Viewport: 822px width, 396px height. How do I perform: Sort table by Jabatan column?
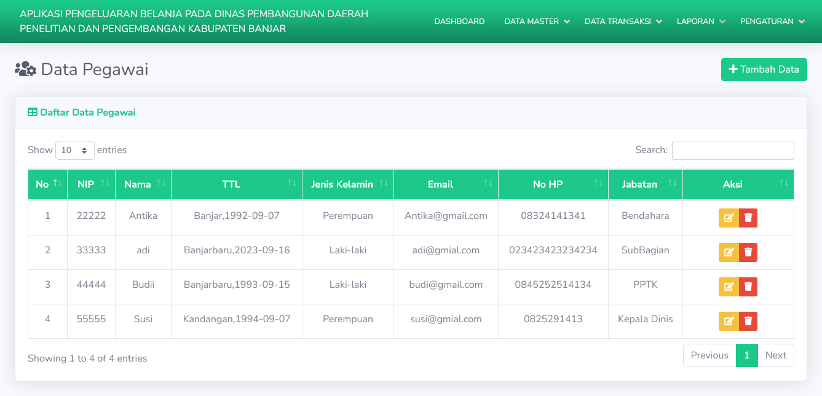(x=645, y=184)
